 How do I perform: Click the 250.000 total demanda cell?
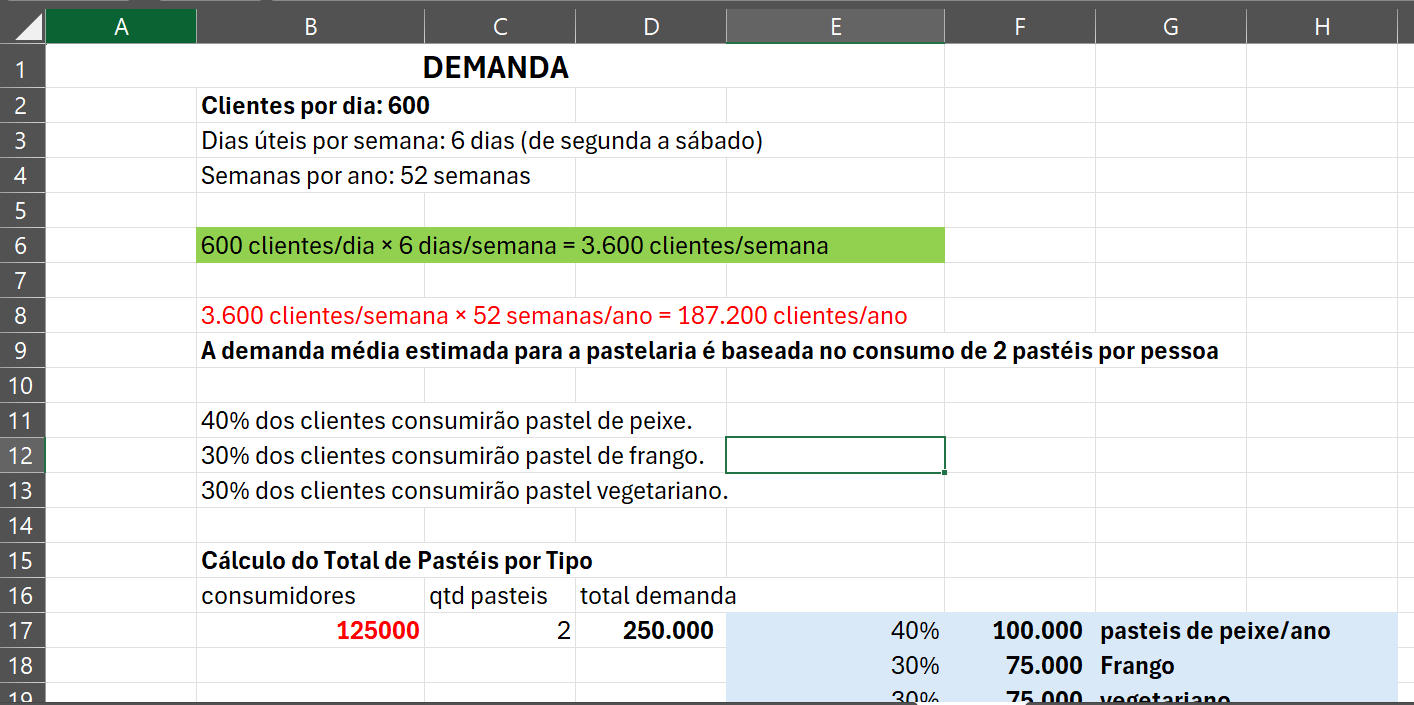pos(651,631)
